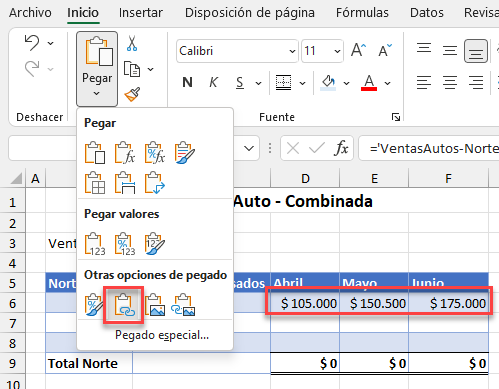
Task: Open the Archivo tab
Action: click(x=30, y=13)
